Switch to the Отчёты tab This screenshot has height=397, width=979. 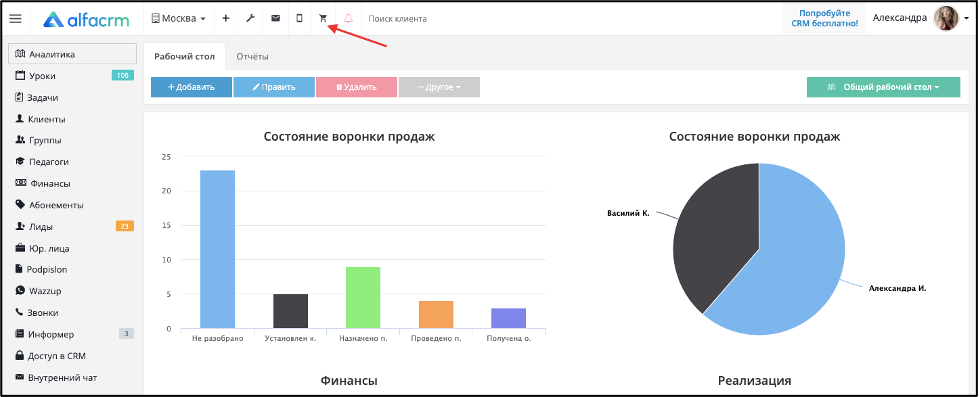pyautogui.click(x=252, y=57)
